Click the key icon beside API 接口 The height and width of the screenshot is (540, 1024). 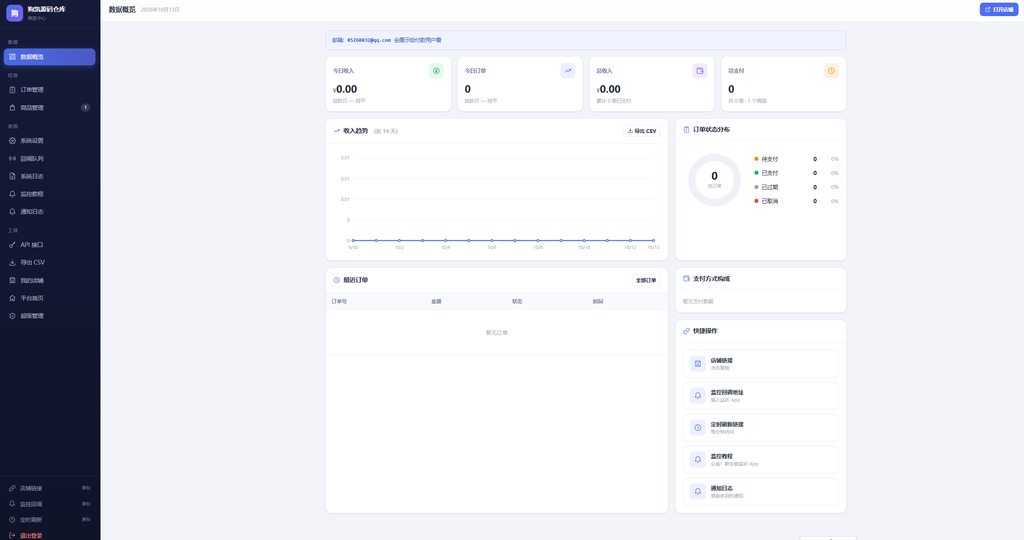coord(12,245)
